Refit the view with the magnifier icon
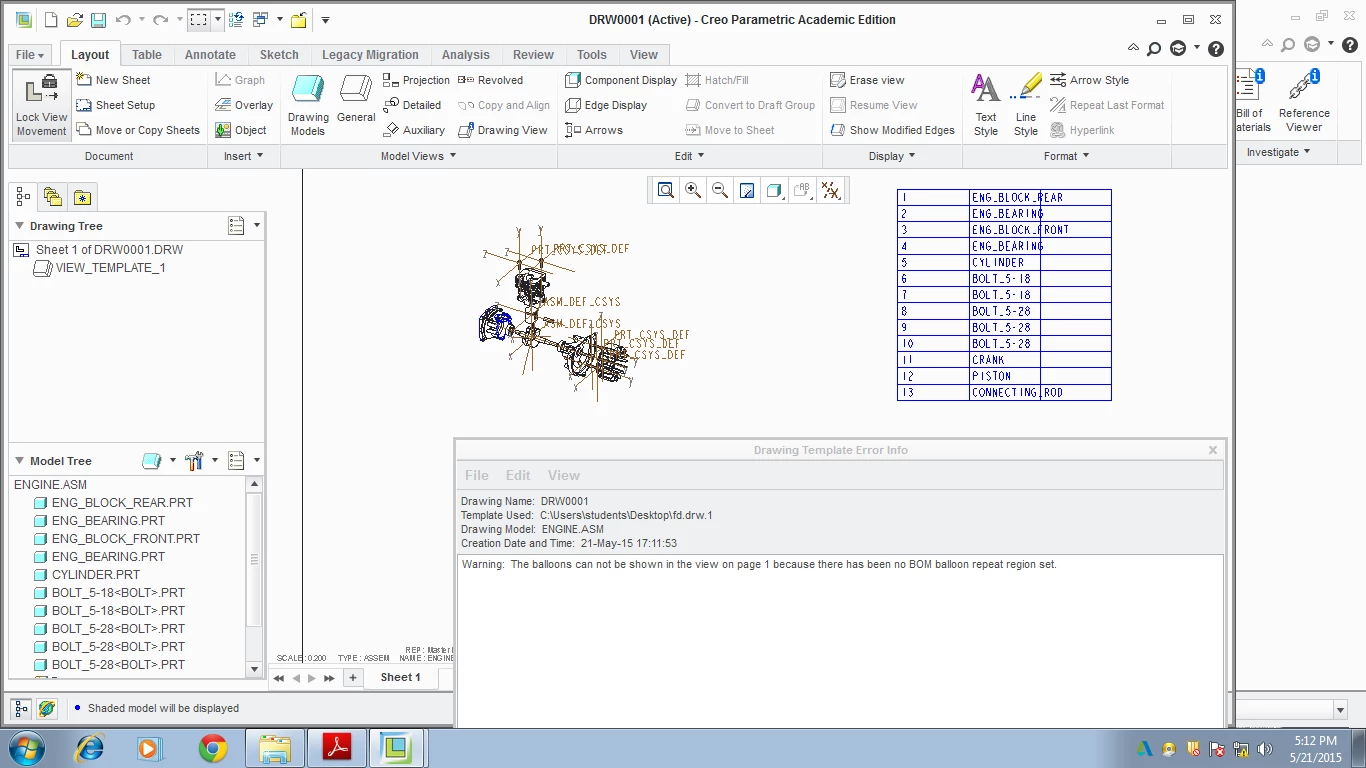 [665, 190]
